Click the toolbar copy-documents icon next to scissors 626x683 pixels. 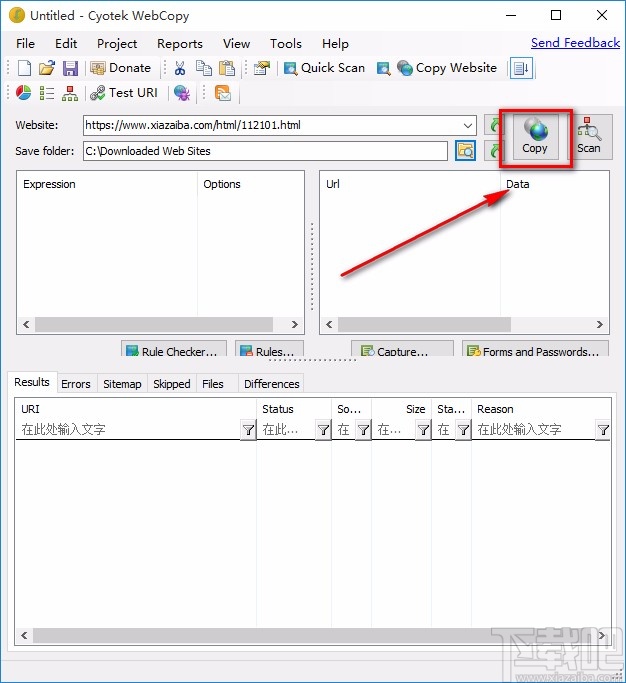203,68
